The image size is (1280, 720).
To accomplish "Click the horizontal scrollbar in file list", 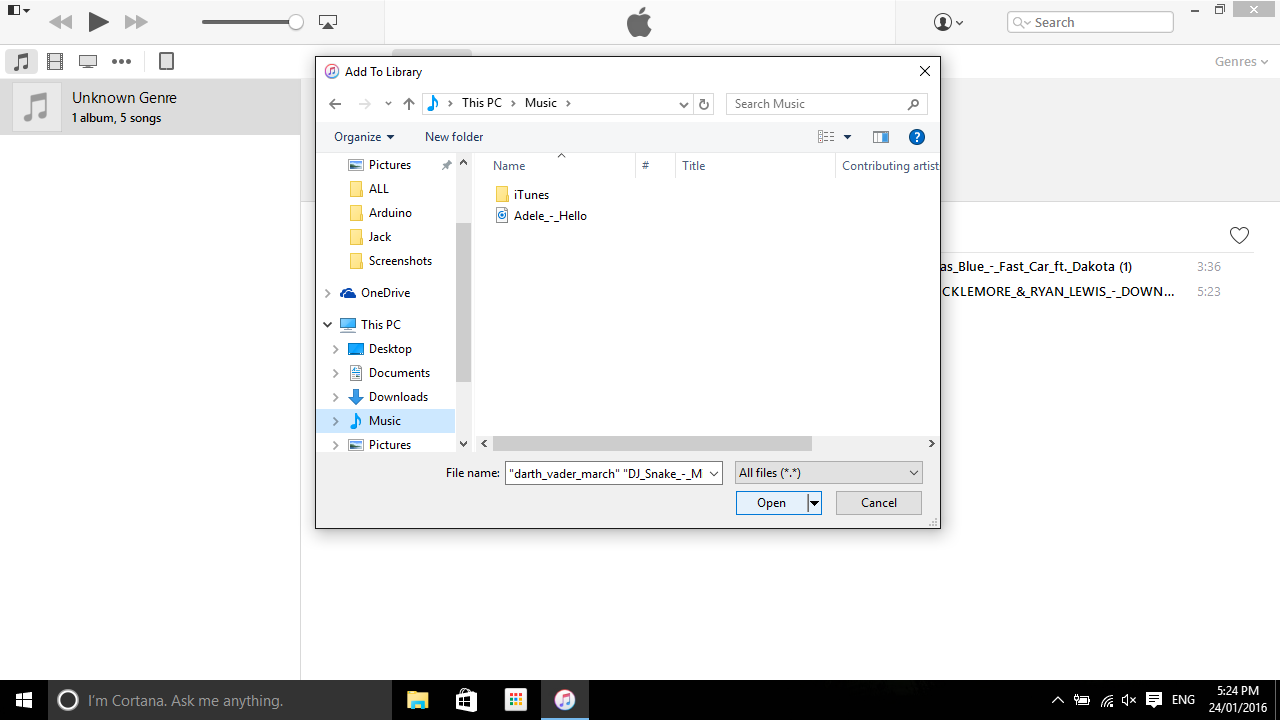I will [652, 443].
